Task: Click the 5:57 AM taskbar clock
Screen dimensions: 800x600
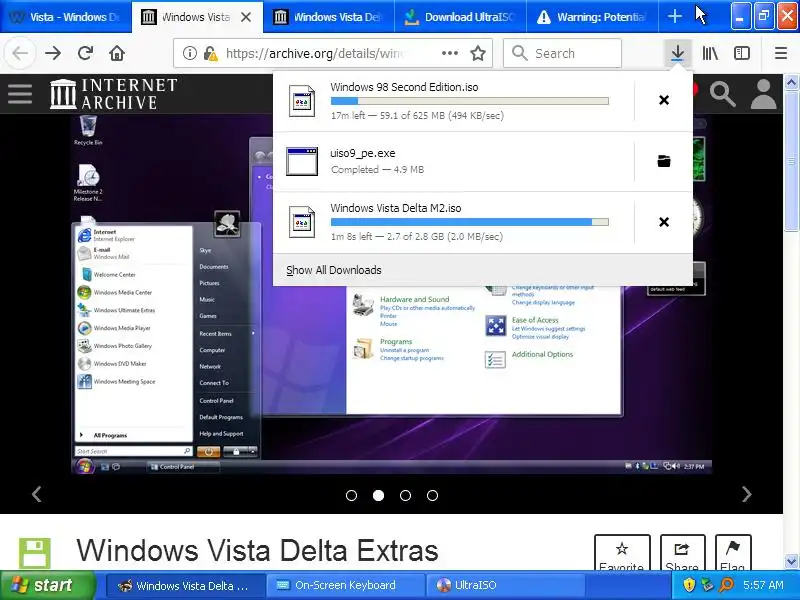Action: [763, 585]
